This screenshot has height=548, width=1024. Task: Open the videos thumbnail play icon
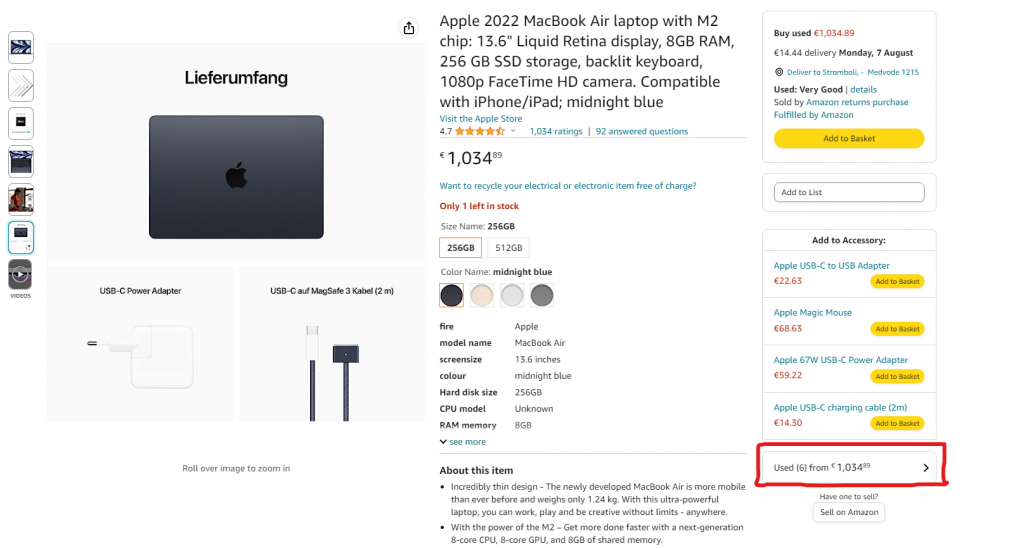(x=20, y=274)
